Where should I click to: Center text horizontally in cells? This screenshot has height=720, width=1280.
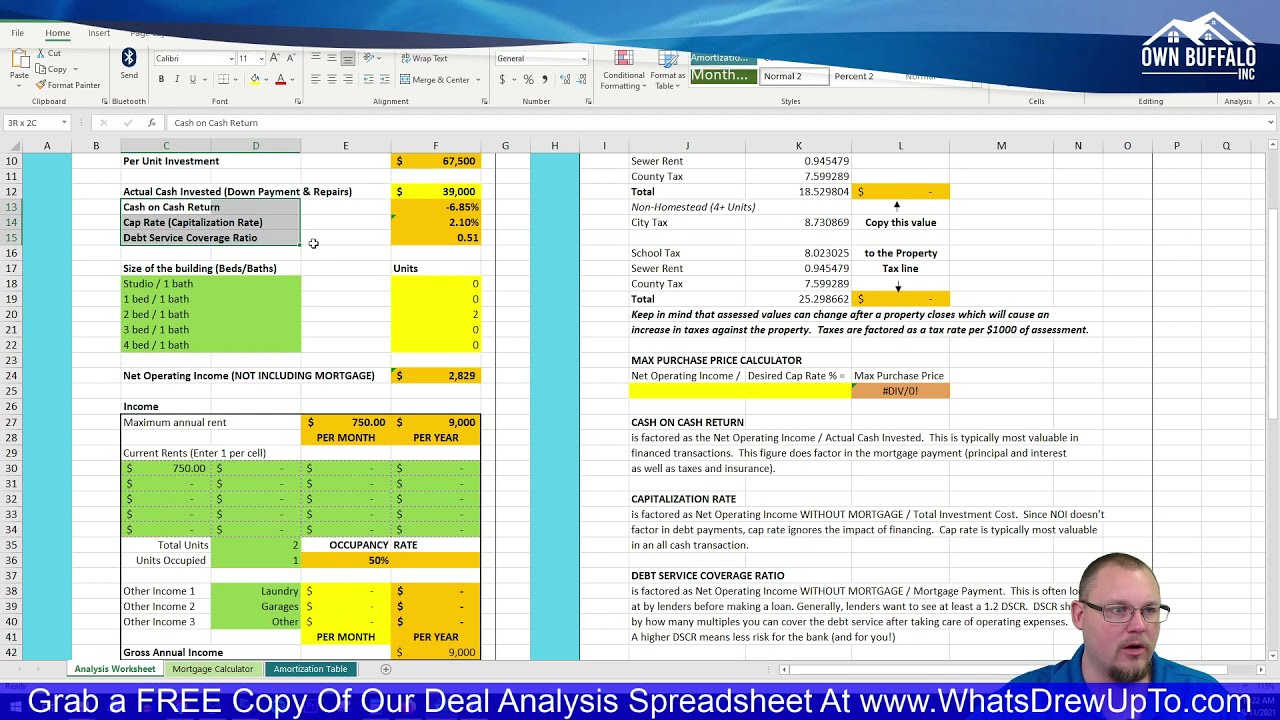[x=332, y=79]
